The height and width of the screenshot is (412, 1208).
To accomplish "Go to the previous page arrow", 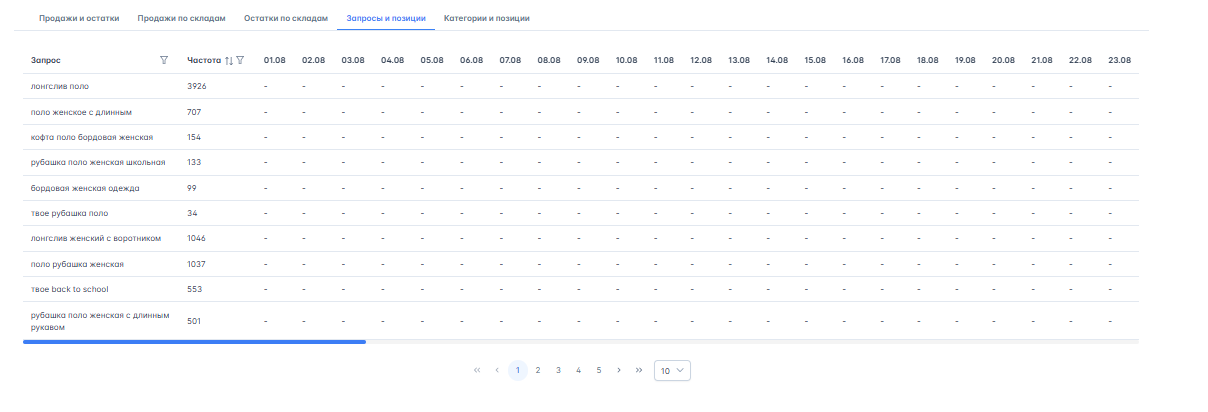I will pos(497,370).
